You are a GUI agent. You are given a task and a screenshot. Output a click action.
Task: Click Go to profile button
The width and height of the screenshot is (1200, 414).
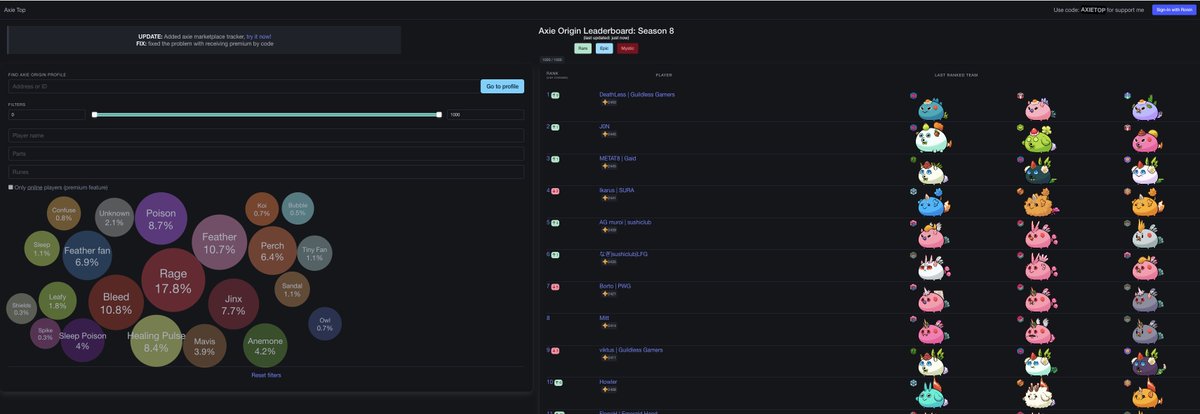point(502,87)
